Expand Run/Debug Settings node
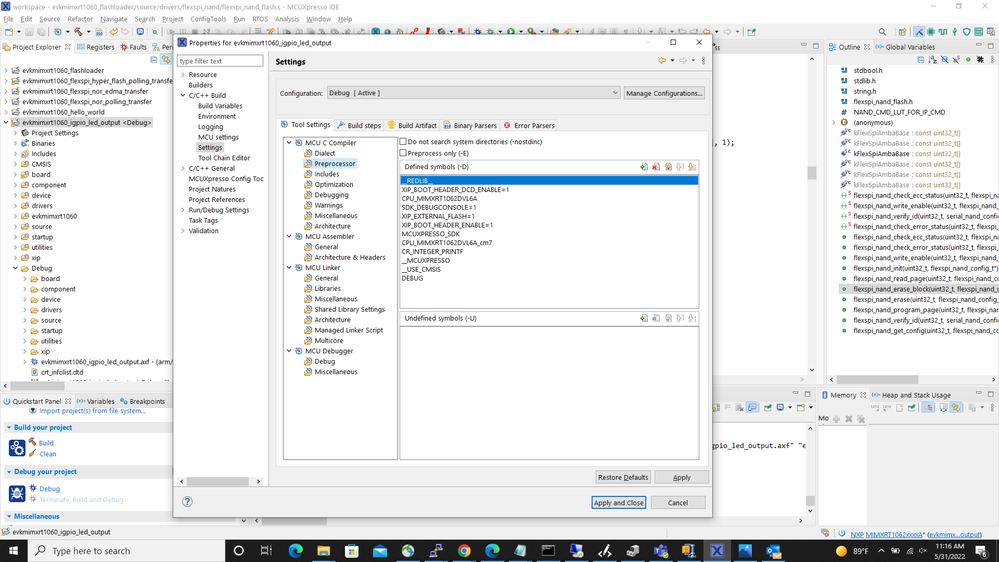This screenshot has height=562, width=999. pyautogui.click(x=183, y=210)
